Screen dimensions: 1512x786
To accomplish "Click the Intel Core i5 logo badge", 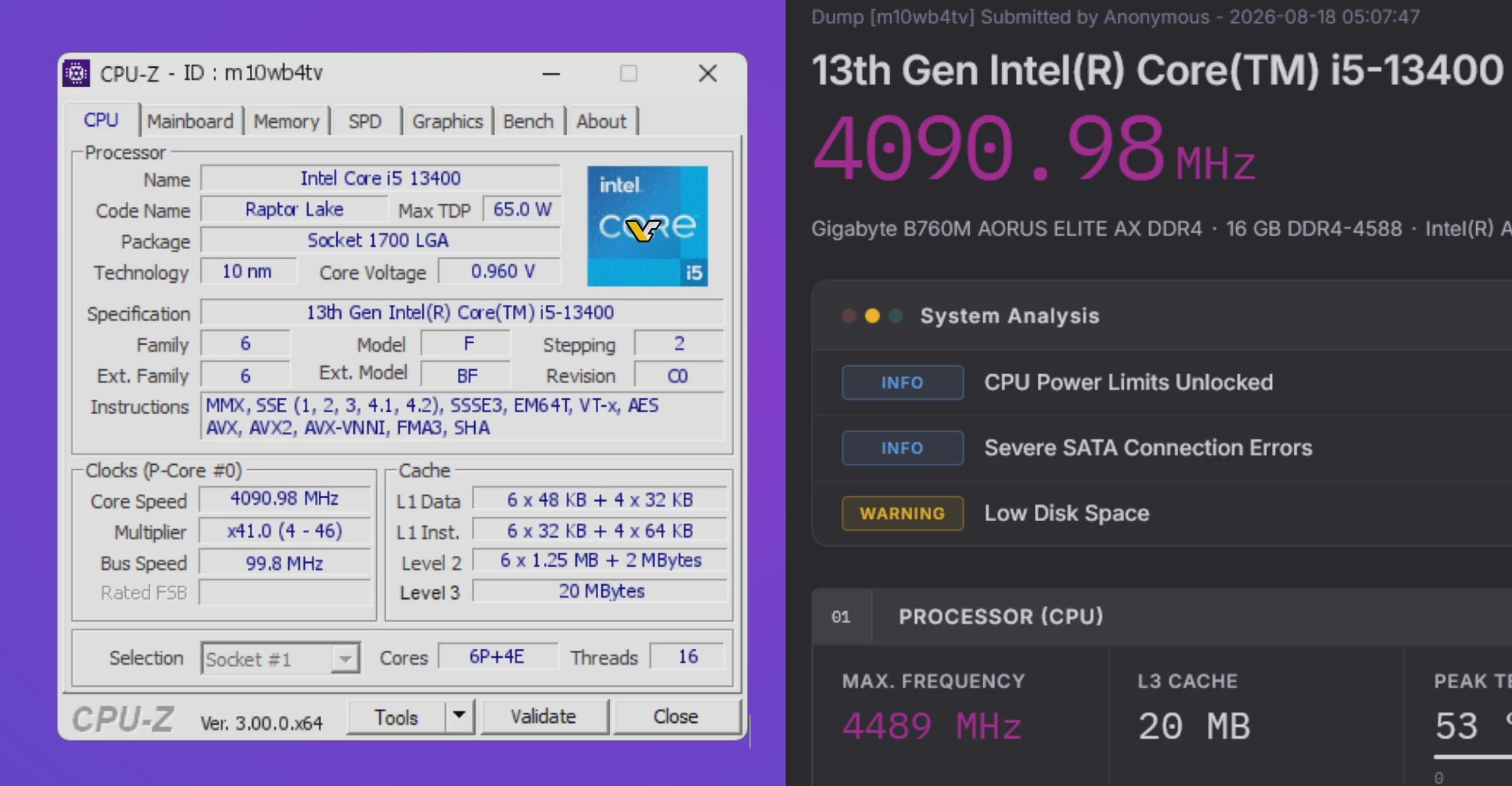I will [x=647, y=226].
